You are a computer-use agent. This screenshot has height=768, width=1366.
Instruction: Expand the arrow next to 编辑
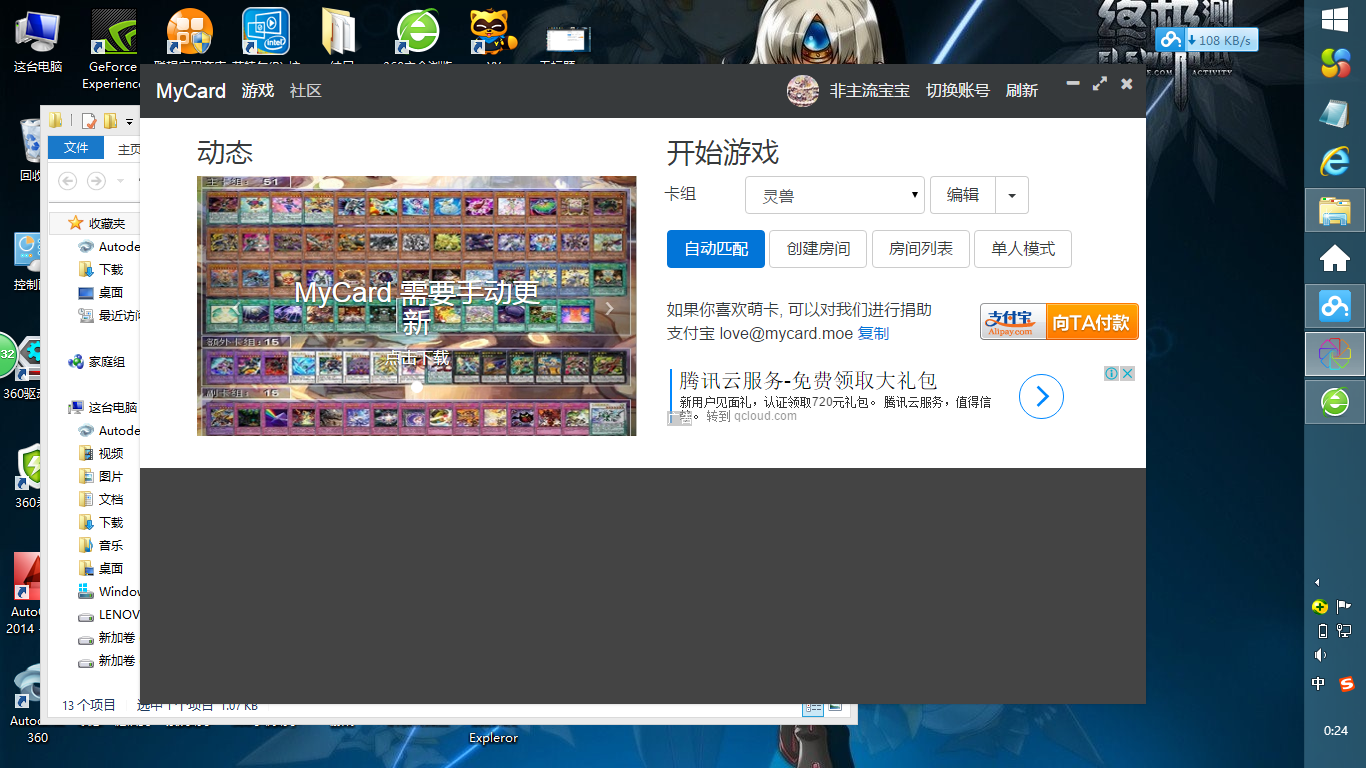(1012, 195)
